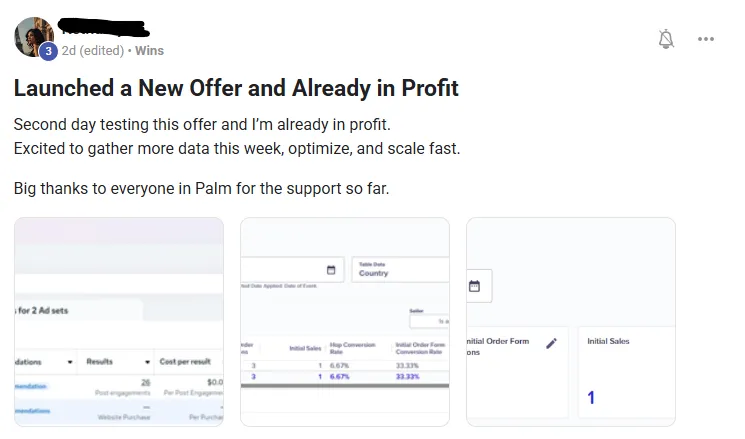Click the post author's profile avatar

33,37
